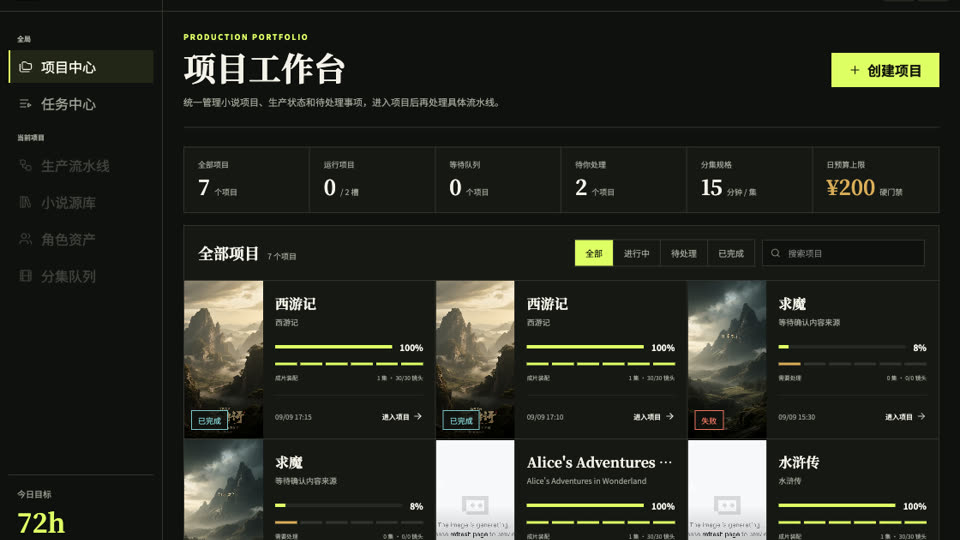Image resolution: width=960 pixels, height=540 pixels.
Task: Click the 水浒传 100% progress bar
Action: [x=837, y=506]
